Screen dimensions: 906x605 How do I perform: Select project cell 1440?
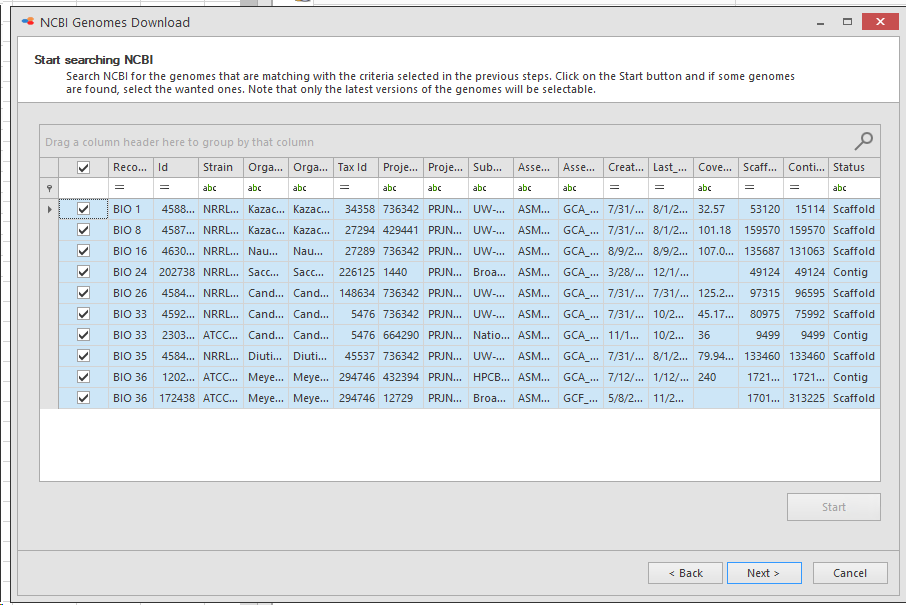pyautogui.click(x=401, y=272)
